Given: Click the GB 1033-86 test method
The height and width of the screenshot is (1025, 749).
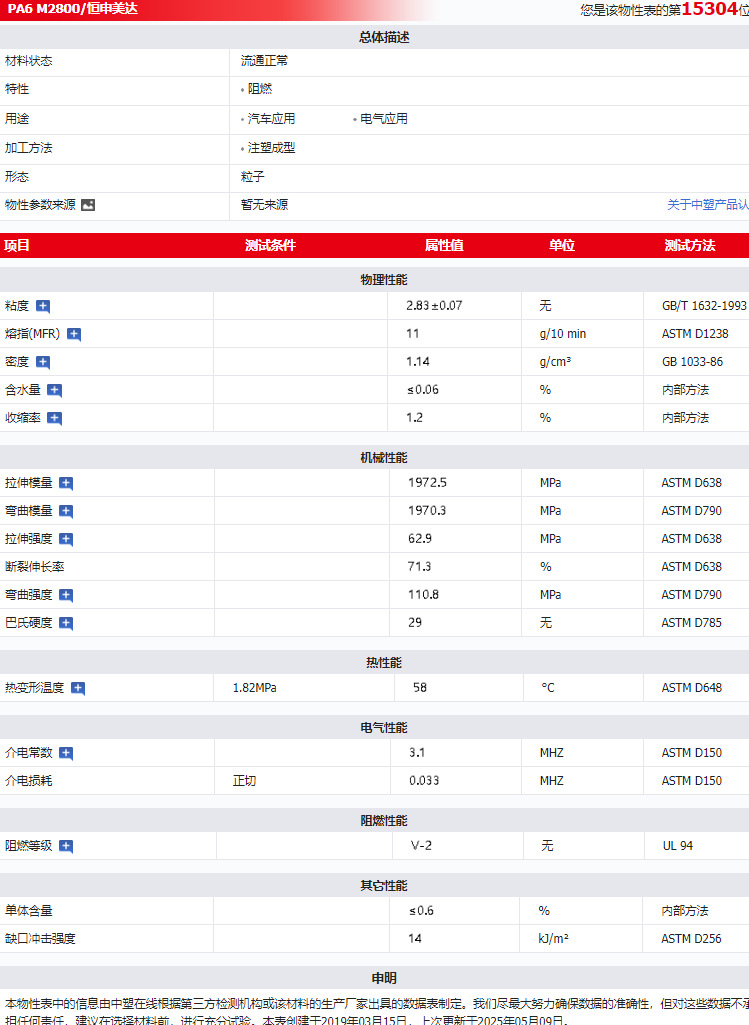Looking at the screenshot, I should (x=692, y=362).
